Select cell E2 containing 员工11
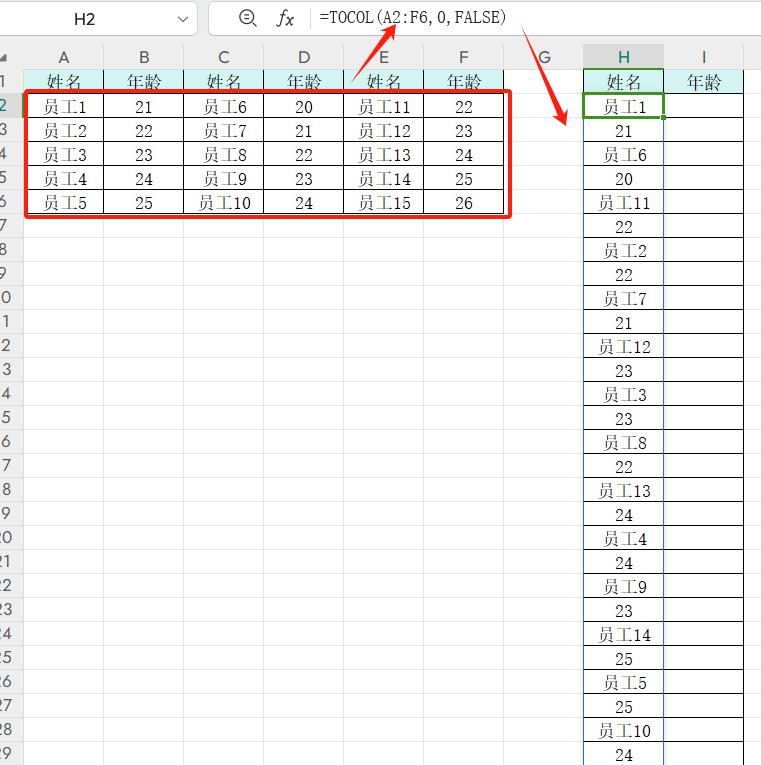Viewport: 761px width, 765px height. pyautogui.click(x=383, y=106)
